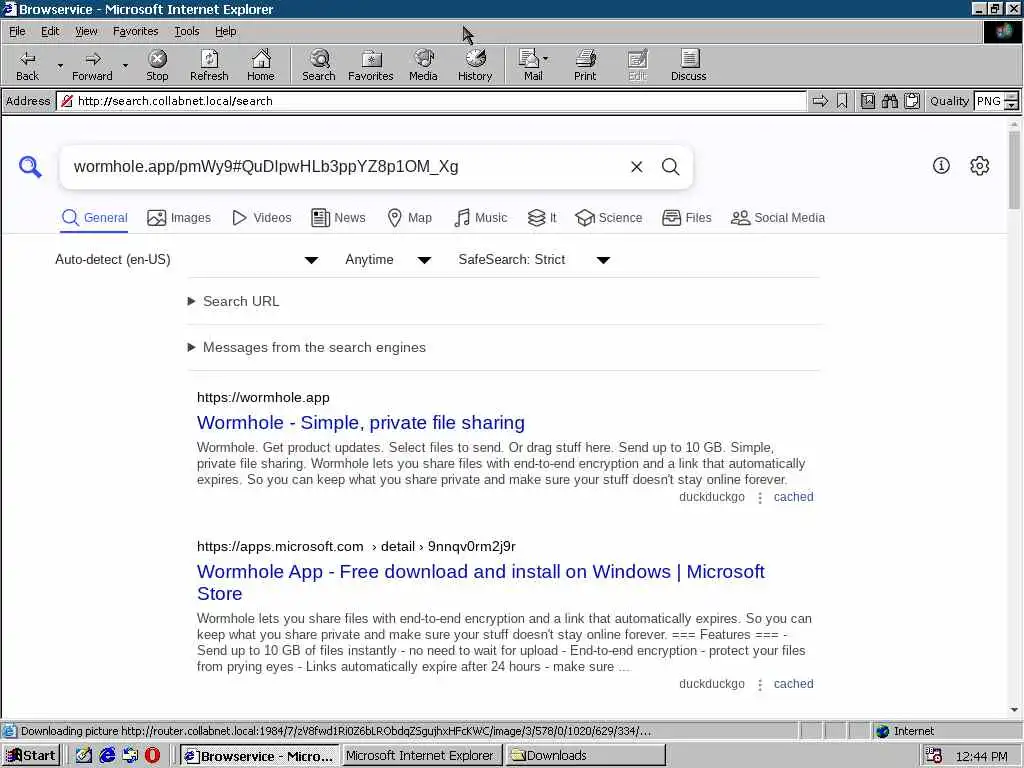The height and width of the screenshot is (768, 1024).
Task: Click the red Opera quick launch icon
Action: [152, 756]
